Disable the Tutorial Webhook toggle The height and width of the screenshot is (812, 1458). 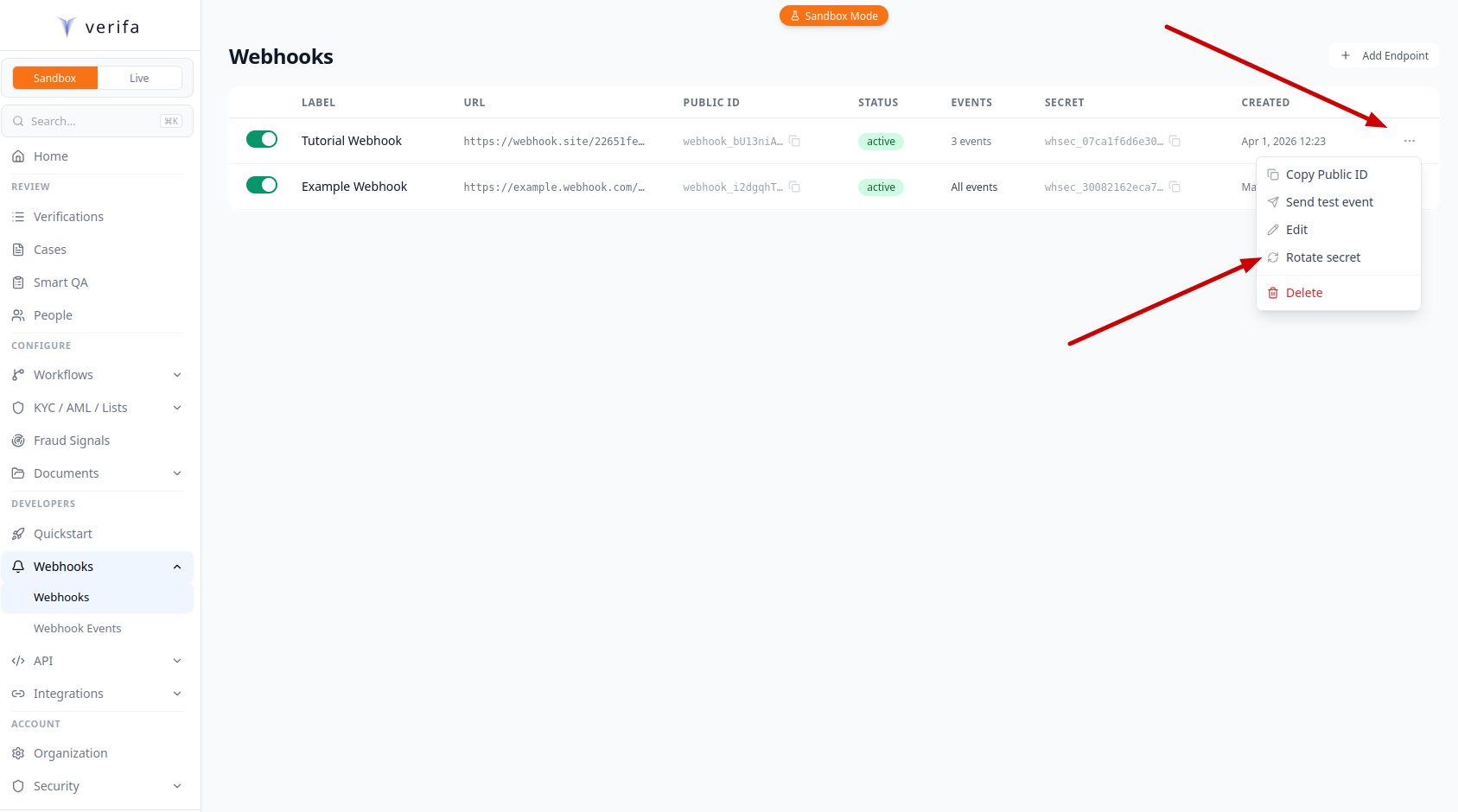(x=262, y=138)
